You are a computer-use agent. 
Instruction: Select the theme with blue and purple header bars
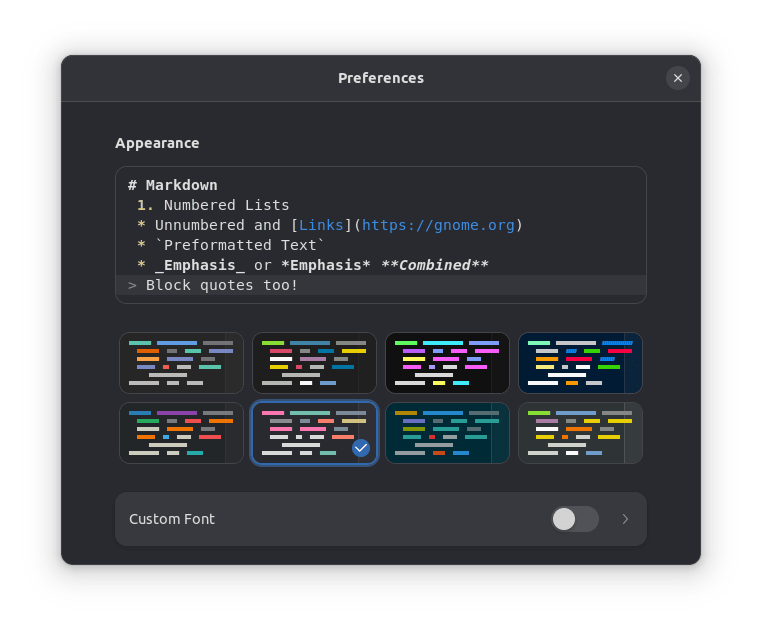pyautogui.click(x=181, y=433)
